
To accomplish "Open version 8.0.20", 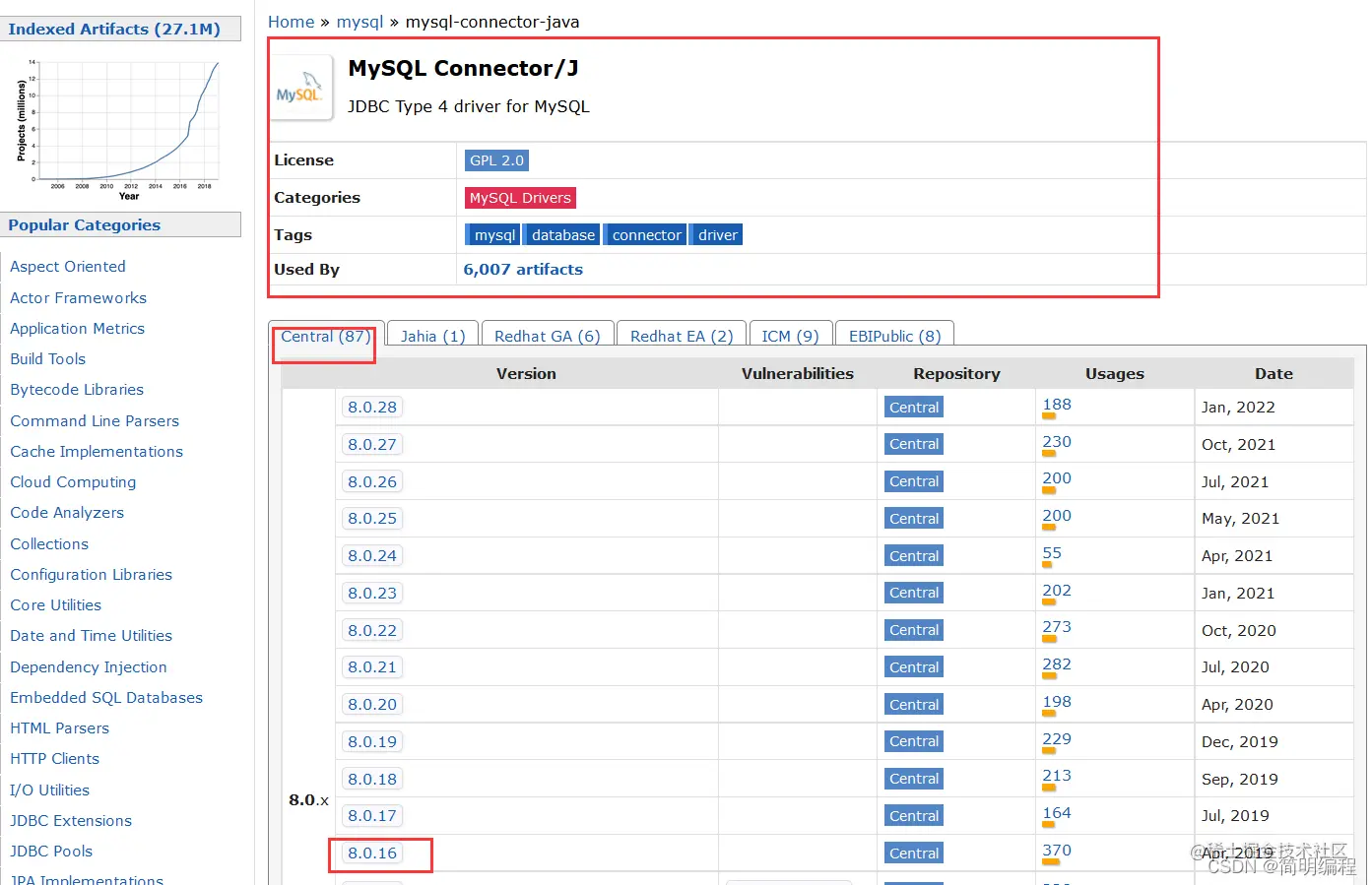I will [372, 705].
